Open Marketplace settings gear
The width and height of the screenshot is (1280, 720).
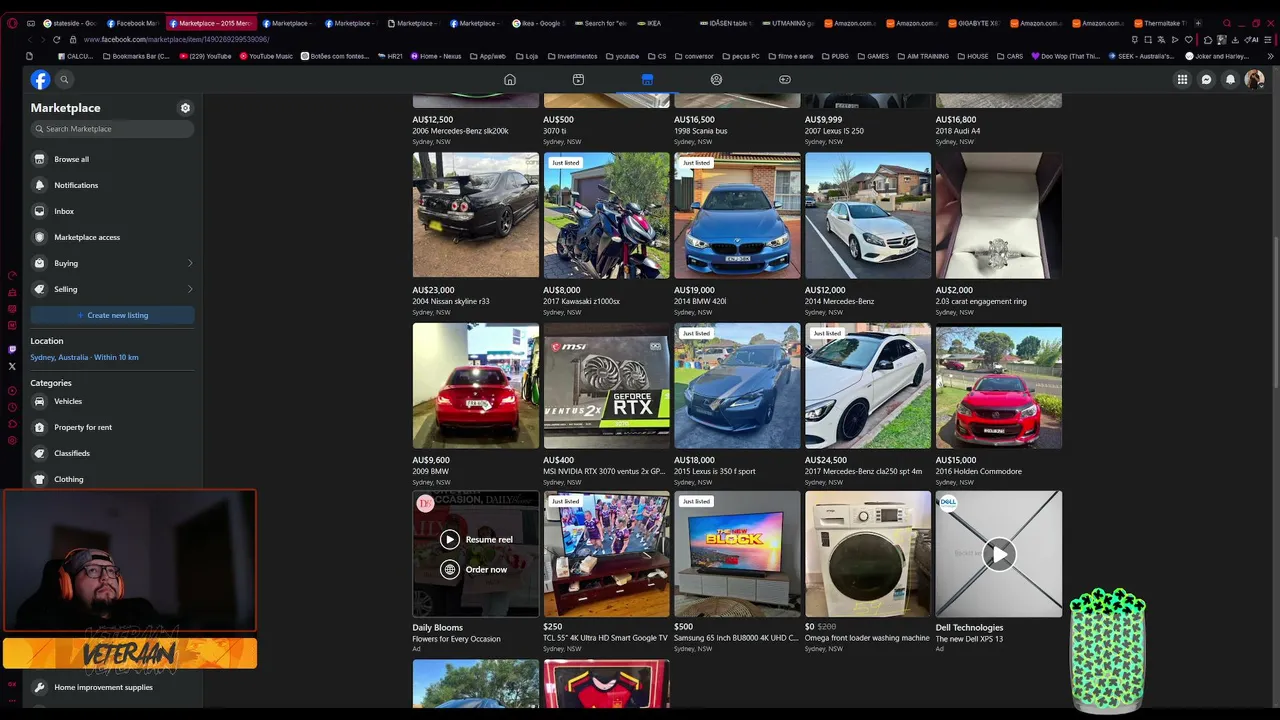tap(185, 108)
